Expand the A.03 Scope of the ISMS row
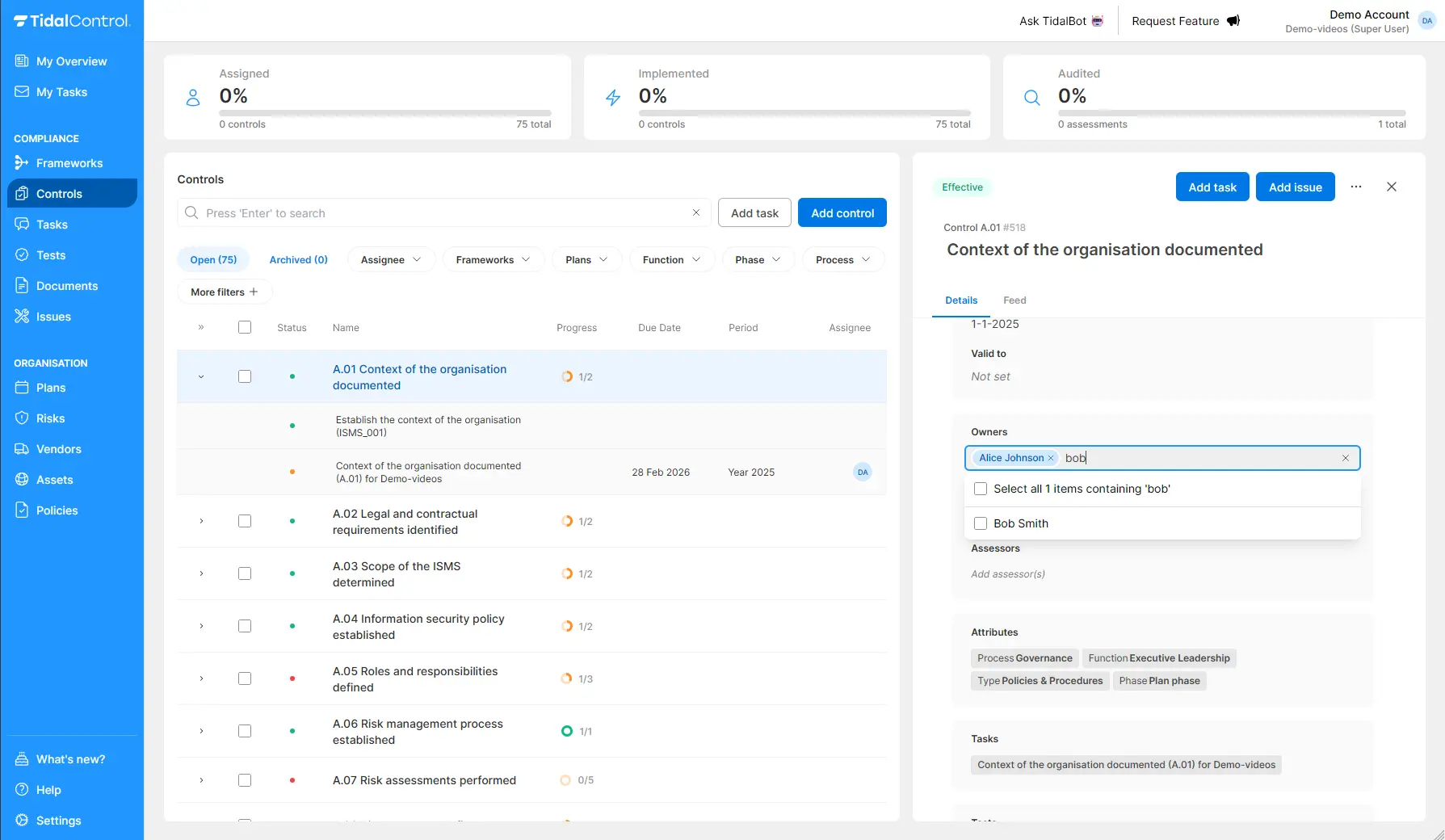 201,574
